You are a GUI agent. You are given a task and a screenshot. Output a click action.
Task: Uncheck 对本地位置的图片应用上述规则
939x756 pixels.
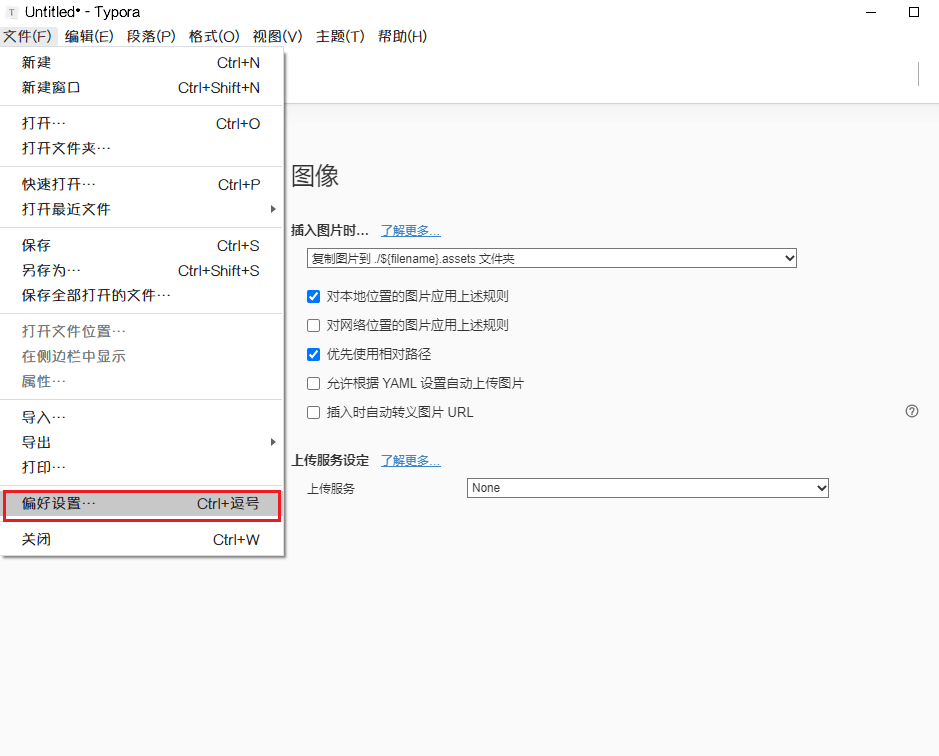[x=313, y=296]
